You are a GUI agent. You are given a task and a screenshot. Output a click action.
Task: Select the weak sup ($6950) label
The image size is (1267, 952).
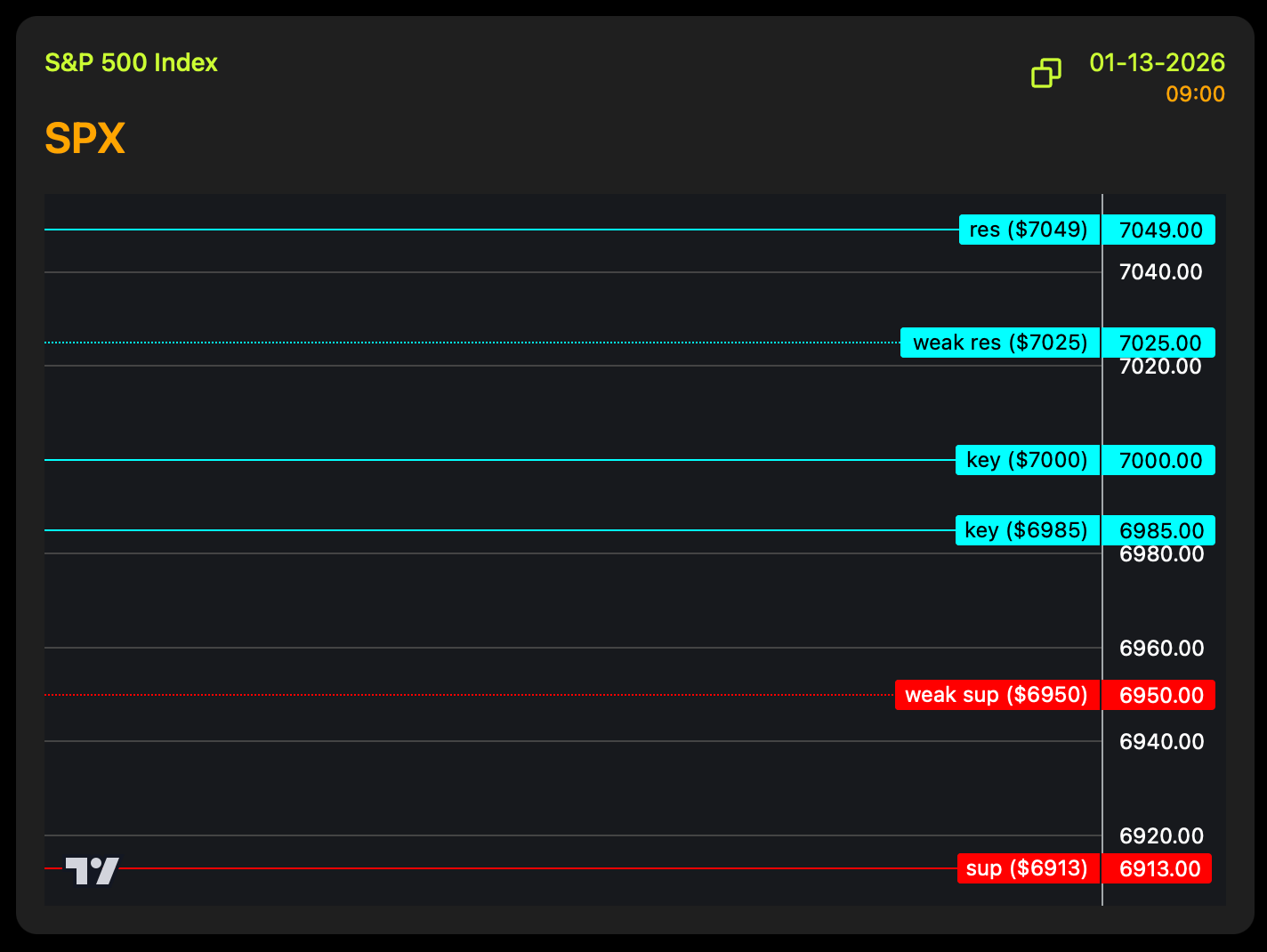pyautogui.click(x=997, y=695)
